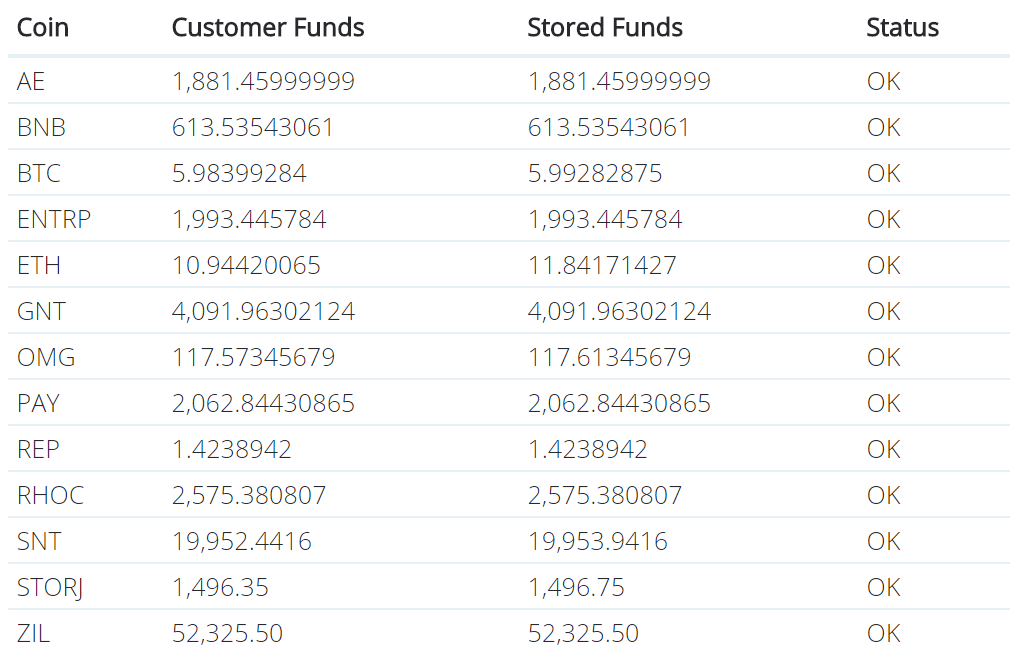Image resolution: width=1021 pixels, height=660 pixels.
Task: Click the Status column header
Action: [x=902, y=28]
